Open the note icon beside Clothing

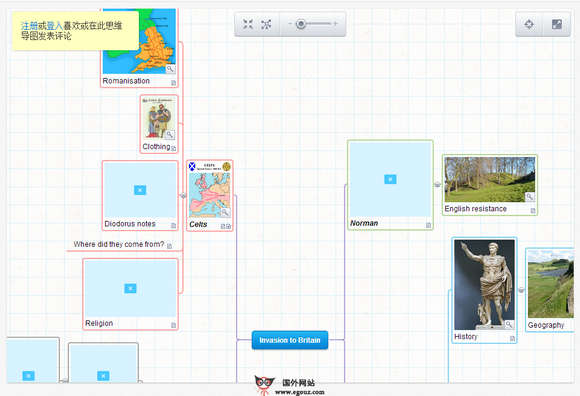coord(173,148)
